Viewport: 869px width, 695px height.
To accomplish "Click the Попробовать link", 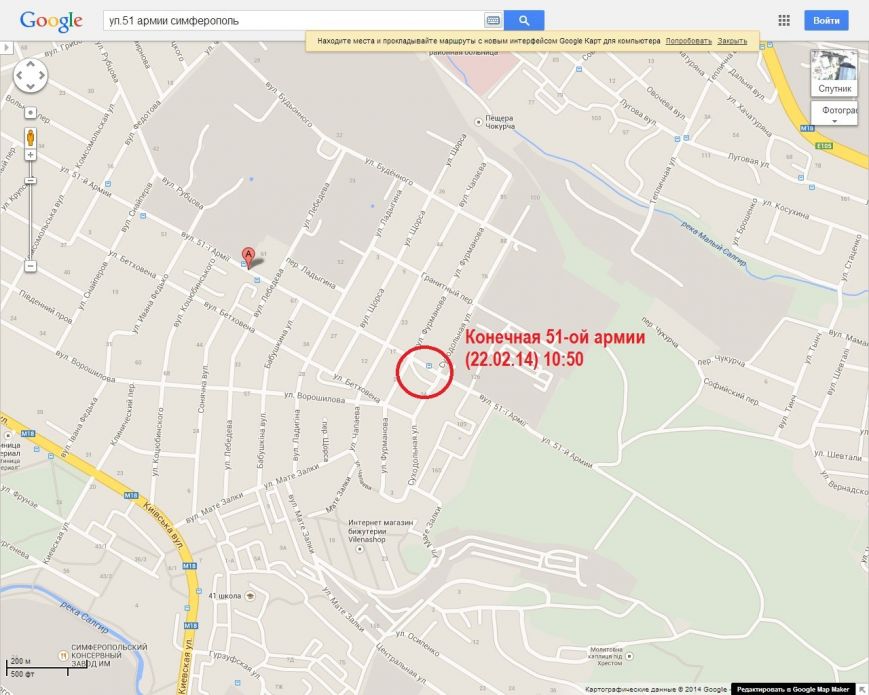I will coord(688,41).
